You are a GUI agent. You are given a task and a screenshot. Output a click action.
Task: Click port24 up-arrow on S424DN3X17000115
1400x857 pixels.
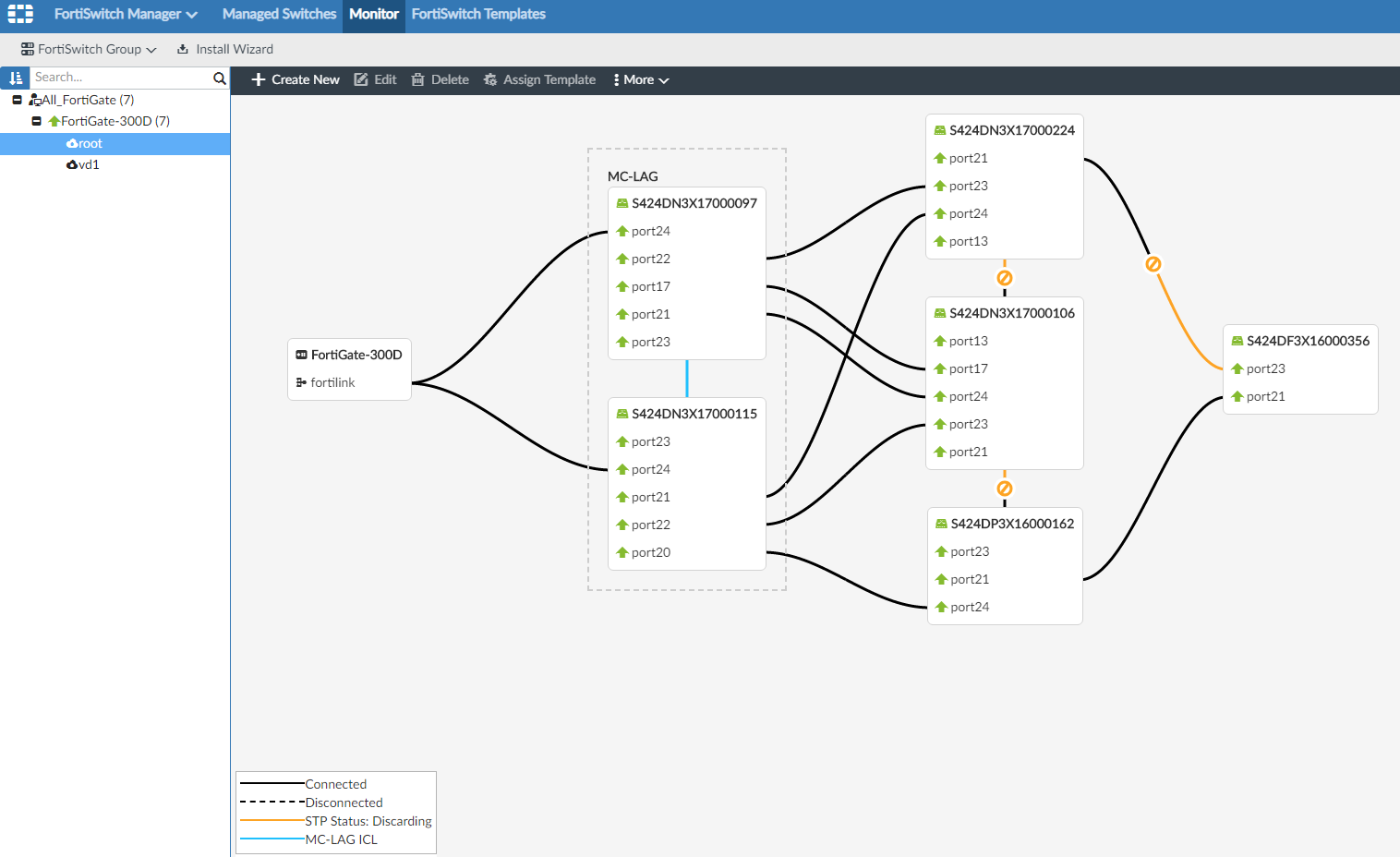pyautogui.click(x=622, y=469)
